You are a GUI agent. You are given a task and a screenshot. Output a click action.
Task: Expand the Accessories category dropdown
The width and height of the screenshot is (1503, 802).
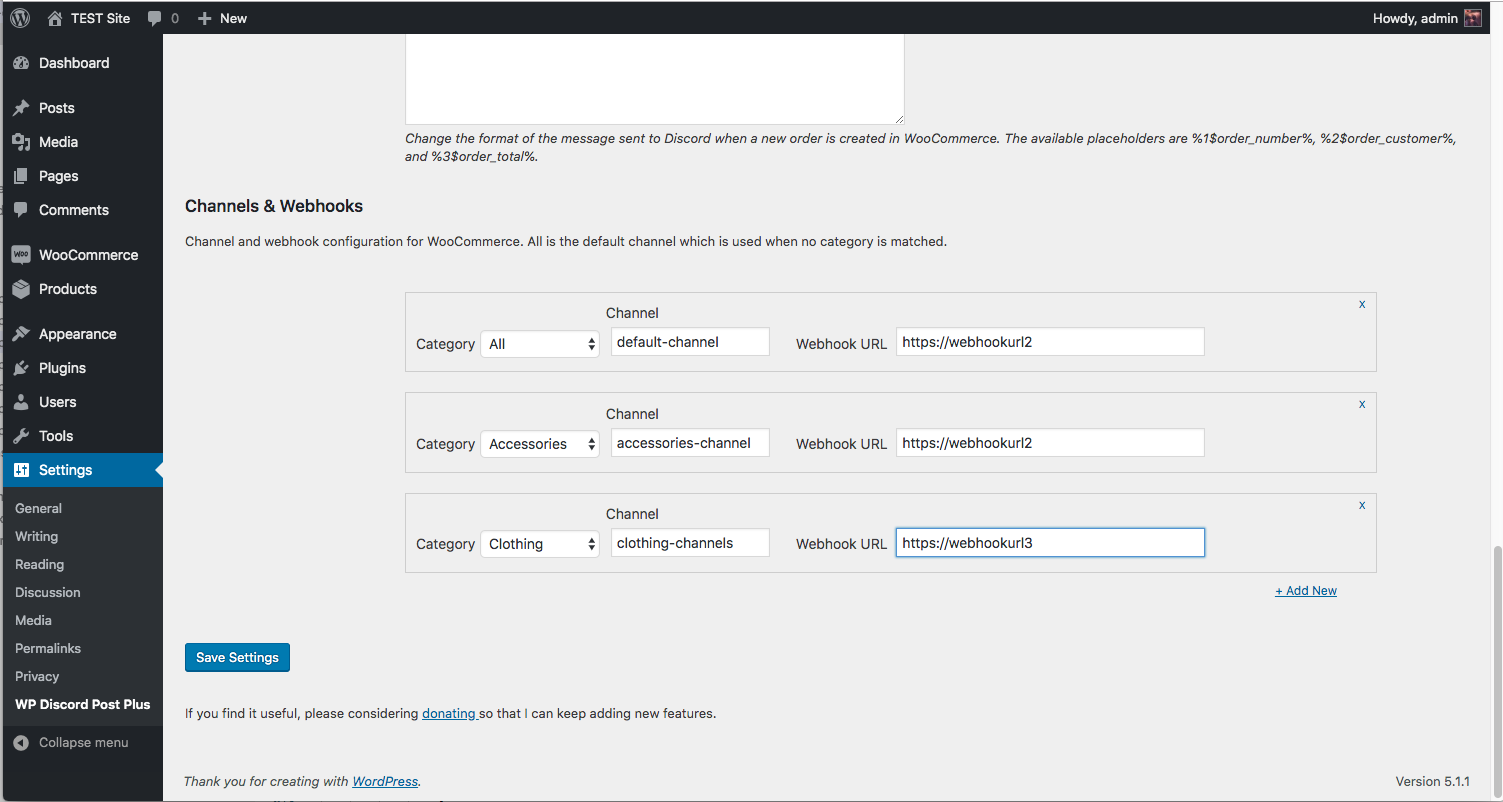540,444
